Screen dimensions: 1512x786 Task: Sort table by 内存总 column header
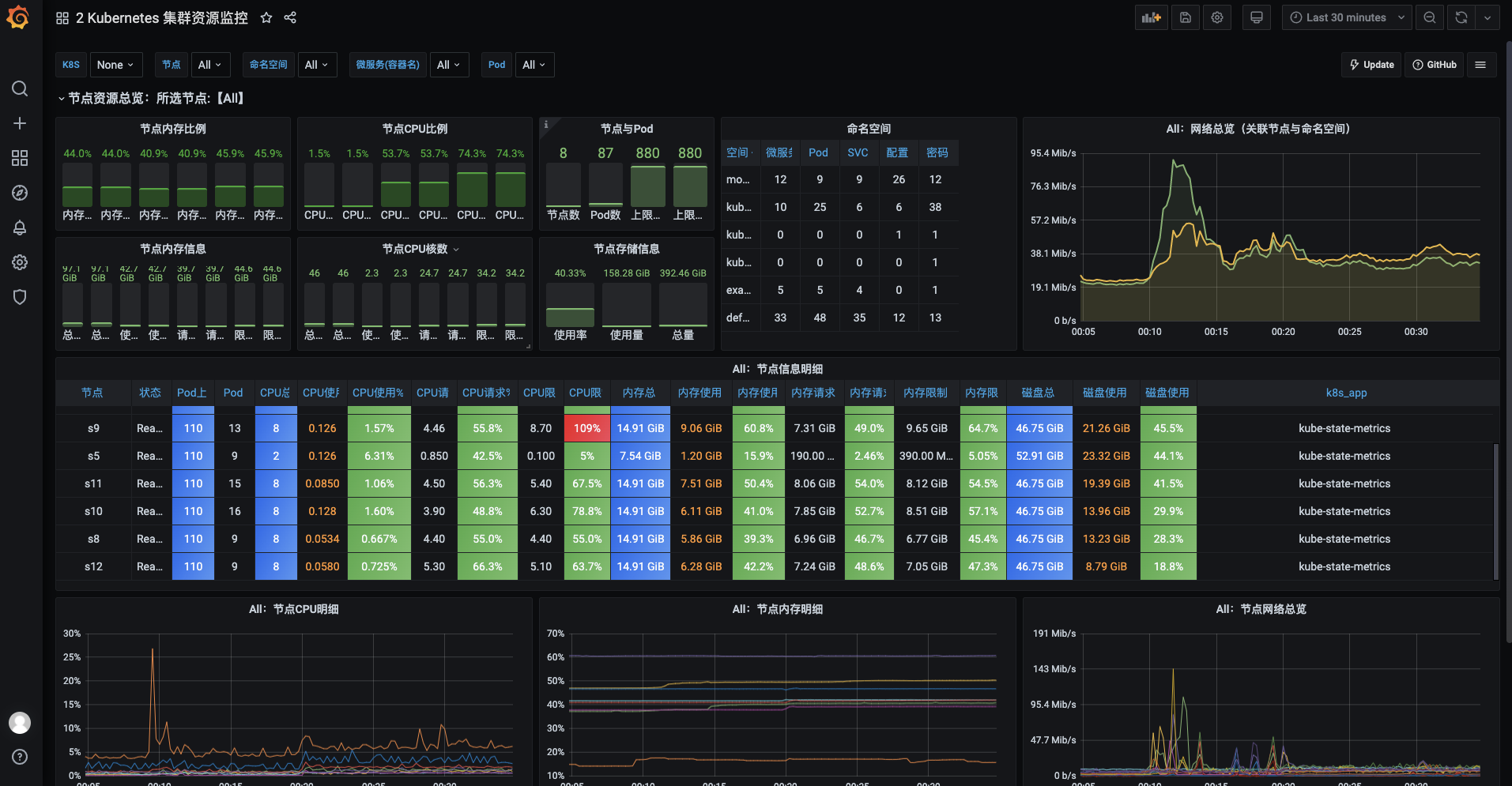(x=639, y=393)
